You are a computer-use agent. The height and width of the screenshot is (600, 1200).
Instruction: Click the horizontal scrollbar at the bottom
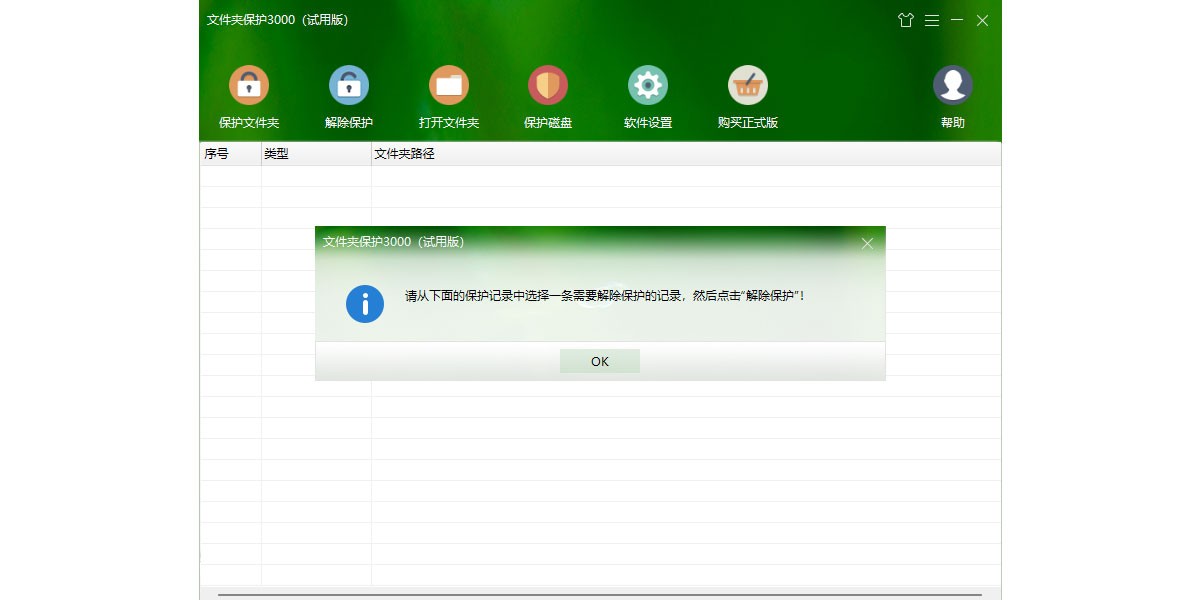600,594
